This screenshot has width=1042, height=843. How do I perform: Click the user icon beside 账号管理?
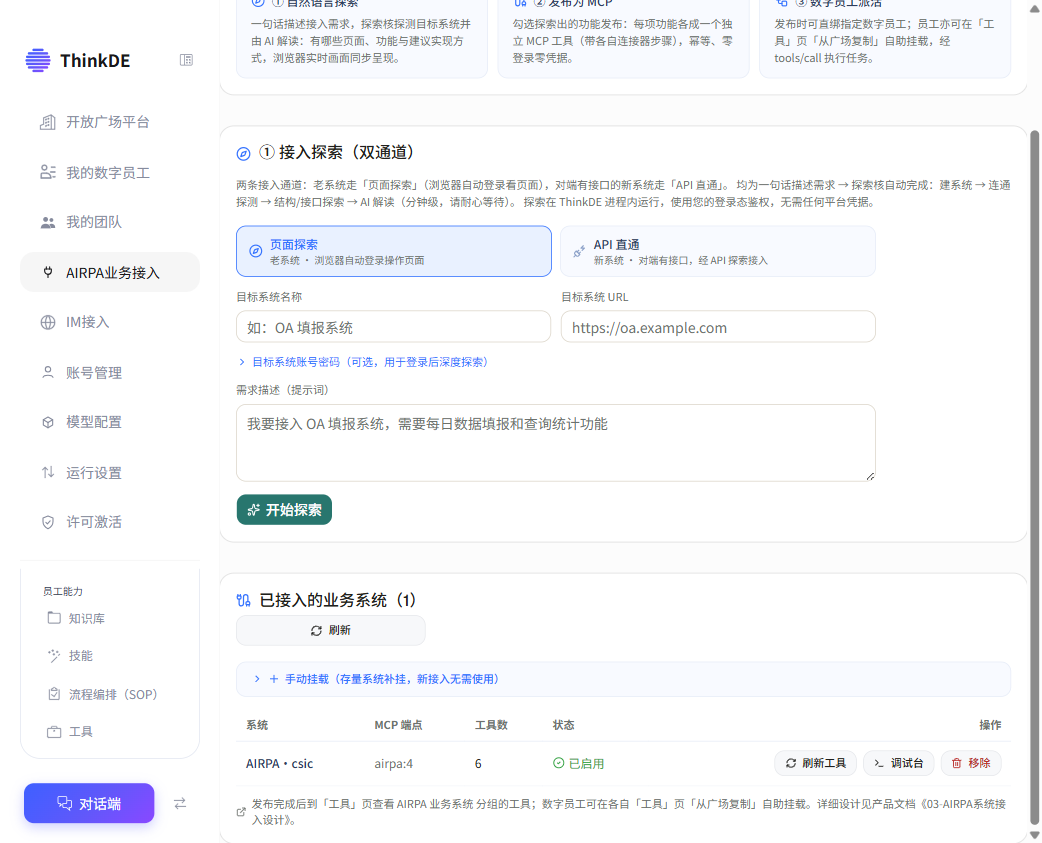click(48, 373)
